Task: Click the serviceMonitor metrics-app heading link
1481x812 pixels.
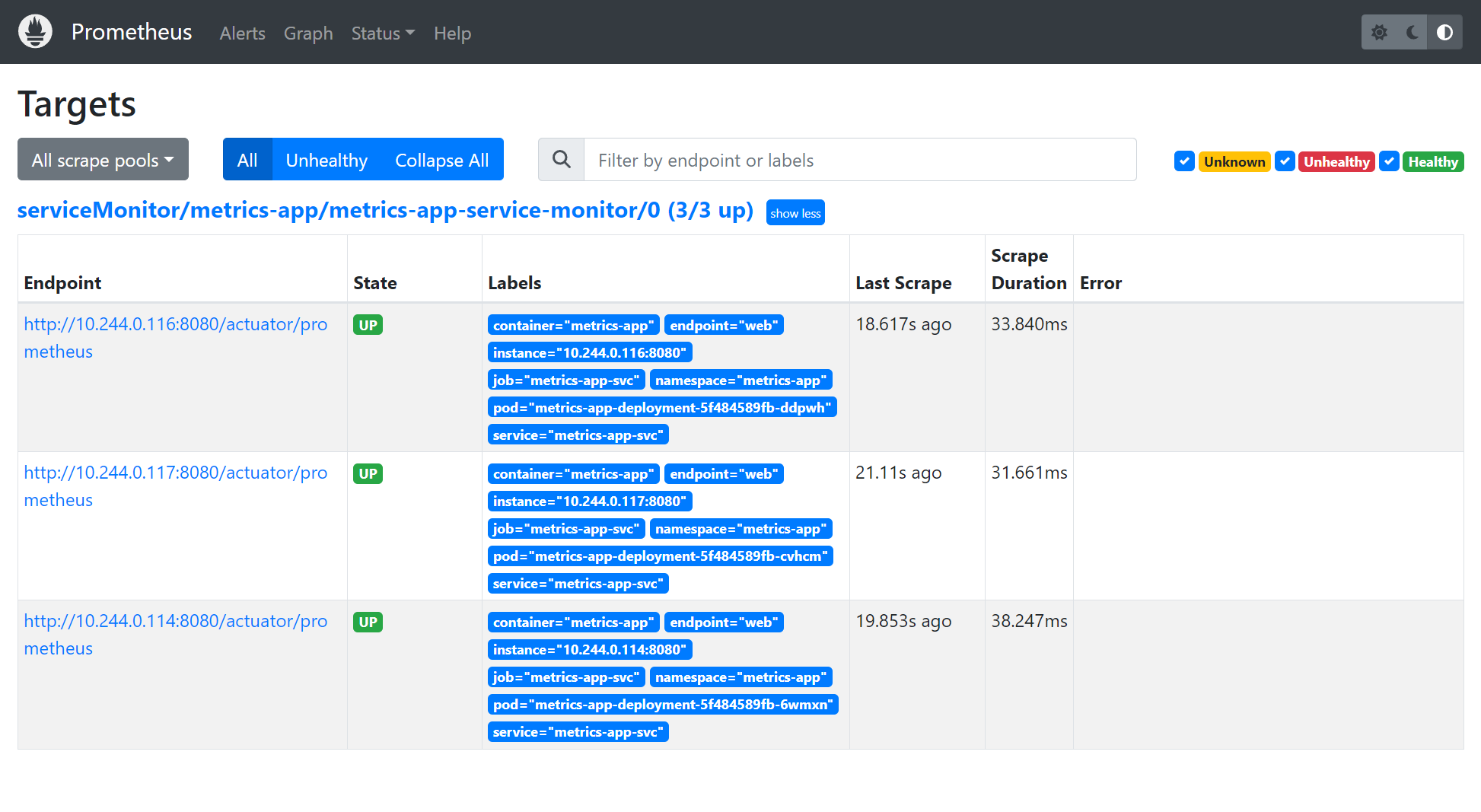Action: tap(384, 210)
